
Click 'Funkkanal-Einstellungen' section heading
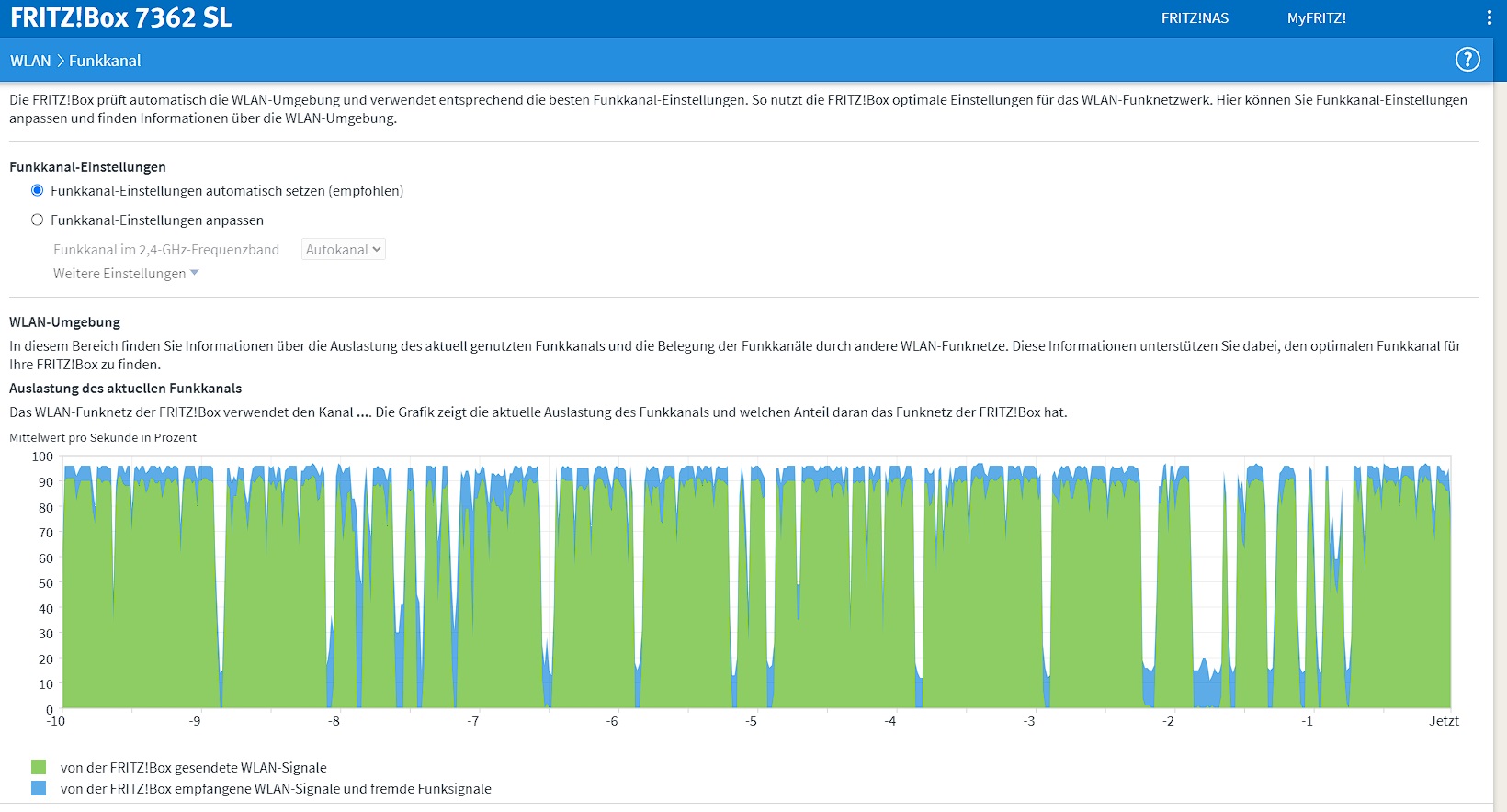coord(88,167)
